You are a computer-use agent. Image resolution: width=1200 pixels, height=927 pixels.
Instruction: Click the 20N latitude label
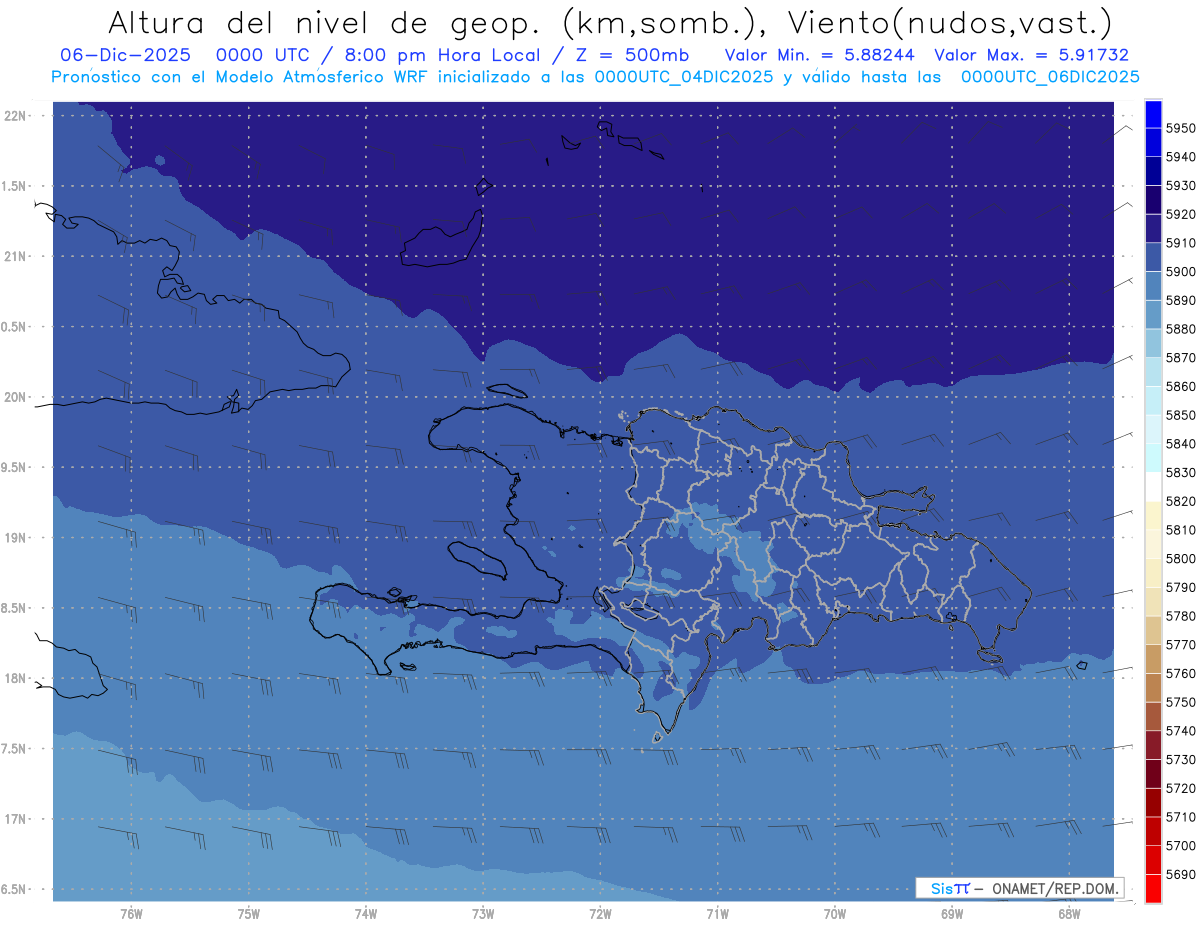[x=14, y=397]
